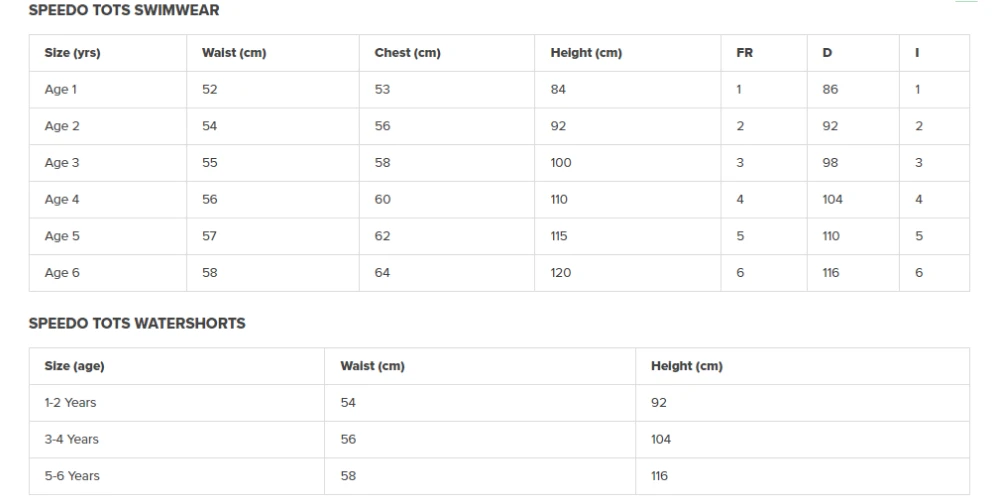Click the I column header

tap(917, 53)
